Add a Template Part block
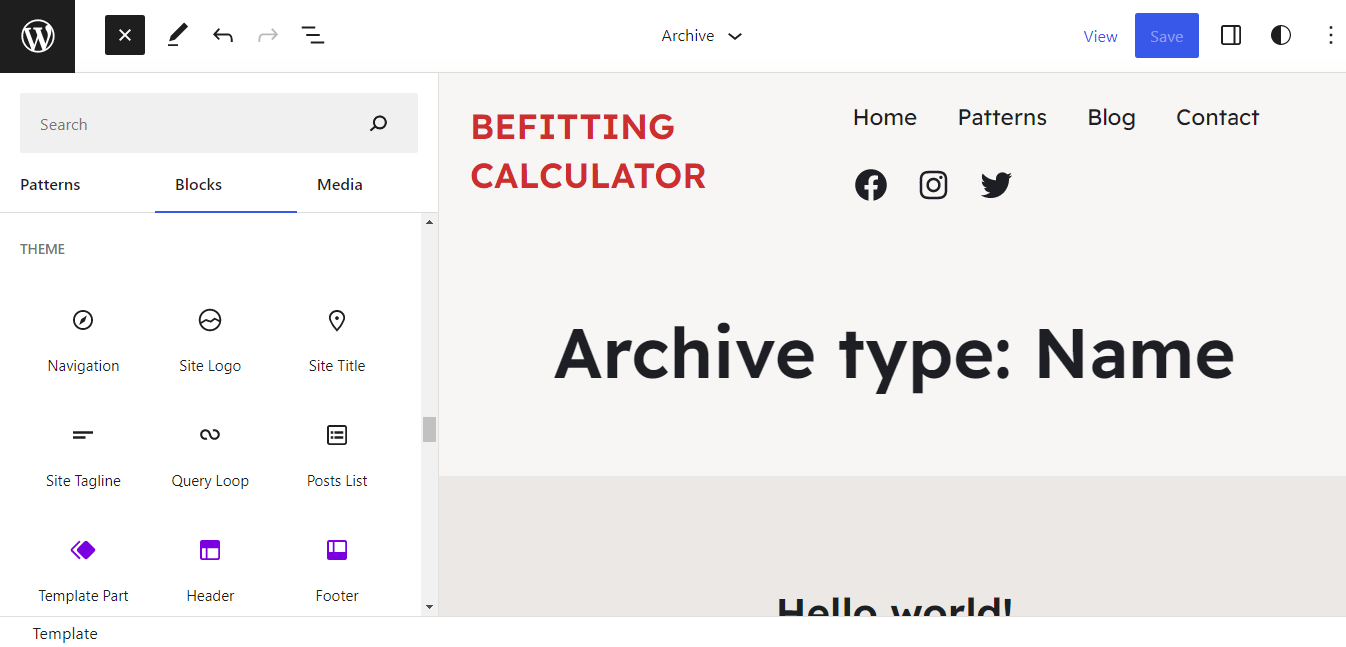Image resolution: width=1346 pixels, height=647 pixels. pos(83,568)
